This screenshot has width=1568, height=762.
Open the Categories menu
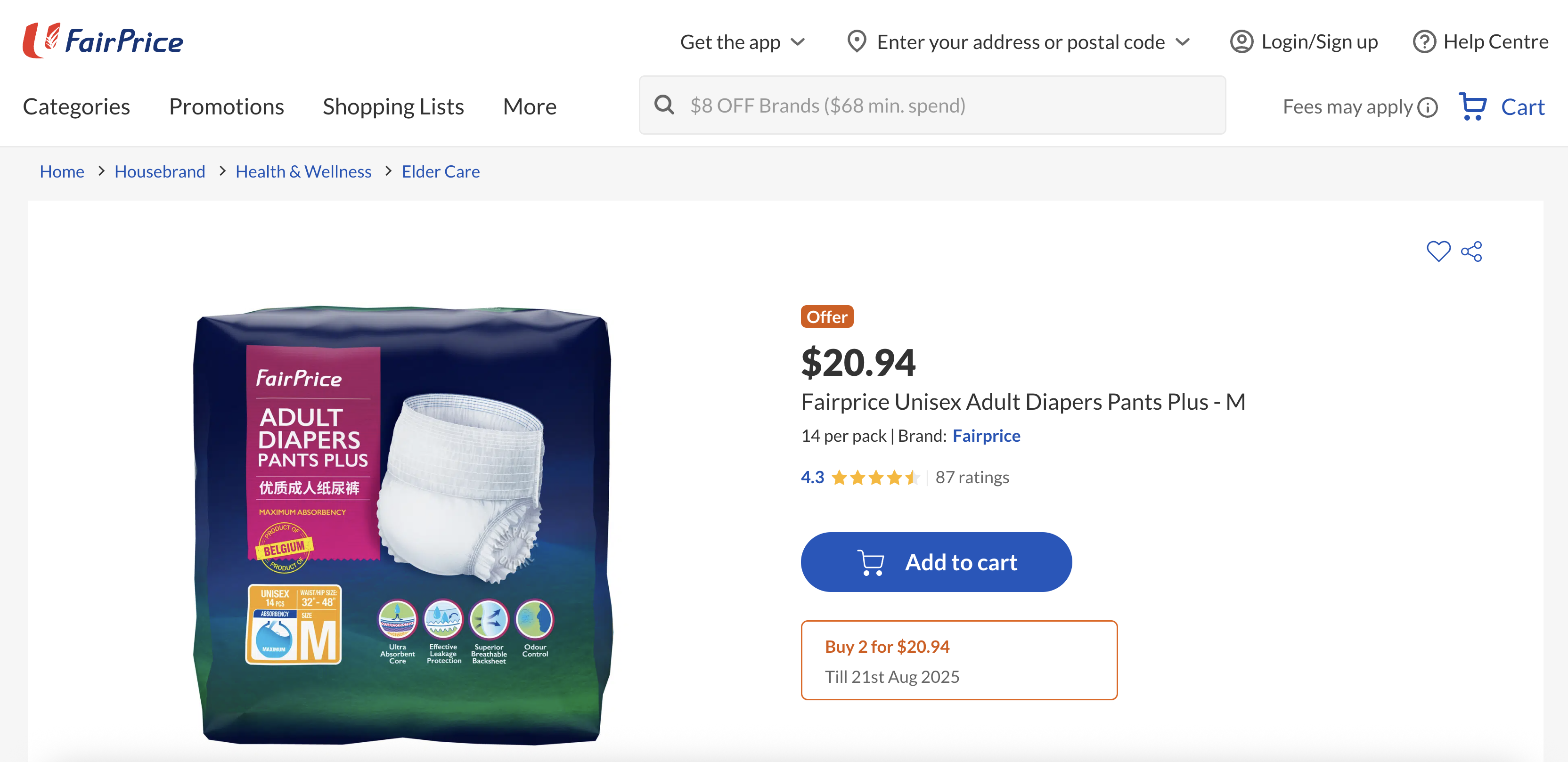[76, 106]
